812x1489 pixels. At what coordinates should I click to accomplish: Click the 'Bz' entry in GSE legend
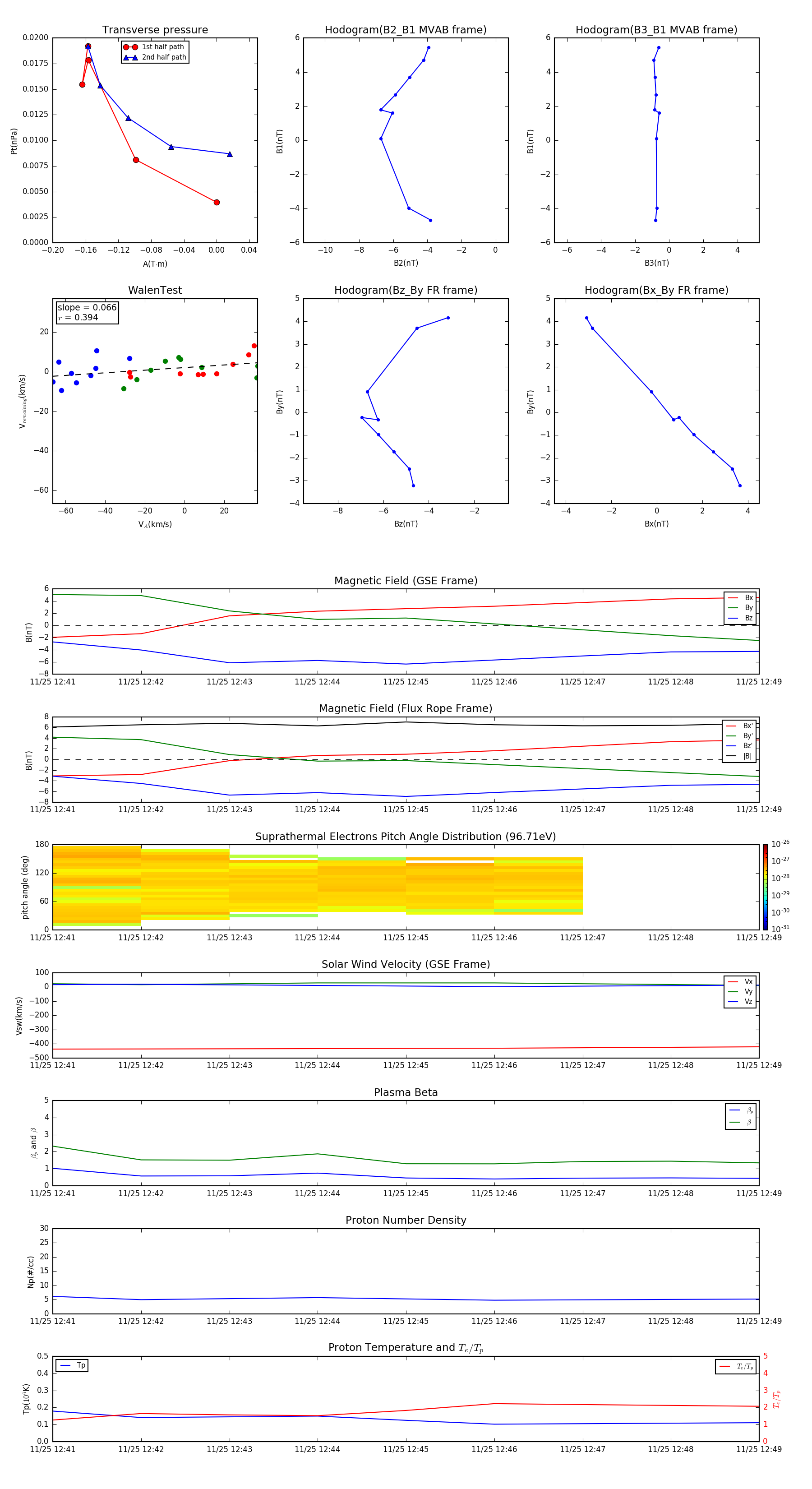[x=740, y=618]
